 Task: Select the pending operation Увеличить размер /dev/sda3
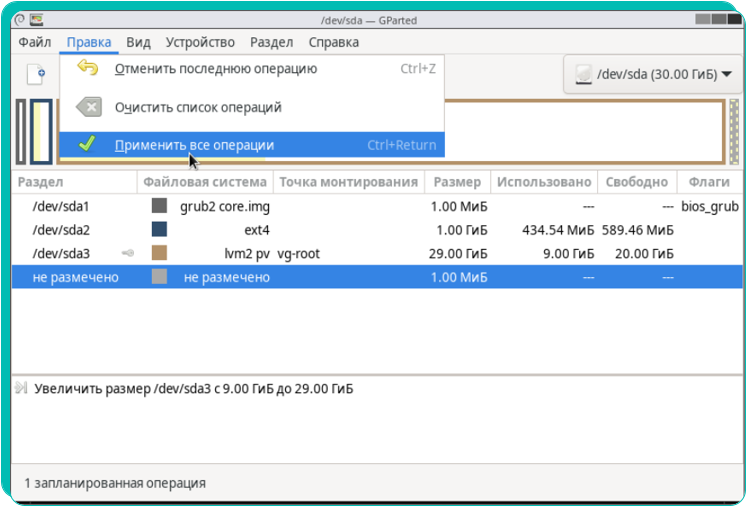point(193,388)
